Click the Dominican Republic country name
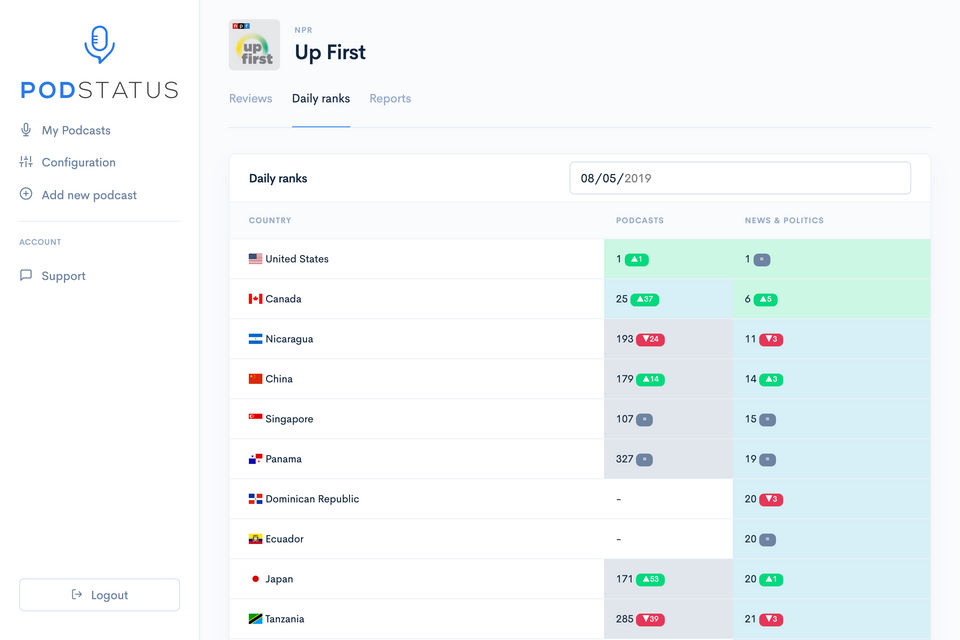Screen dimensions: 960x640 click(312, 499)
